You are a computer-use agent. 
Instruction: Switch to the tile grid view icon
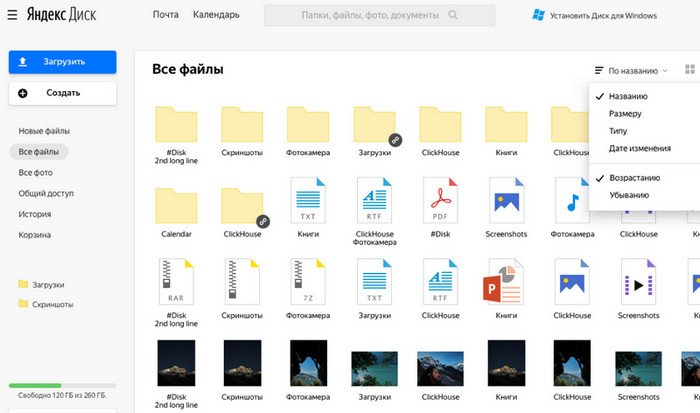[690, 69]
